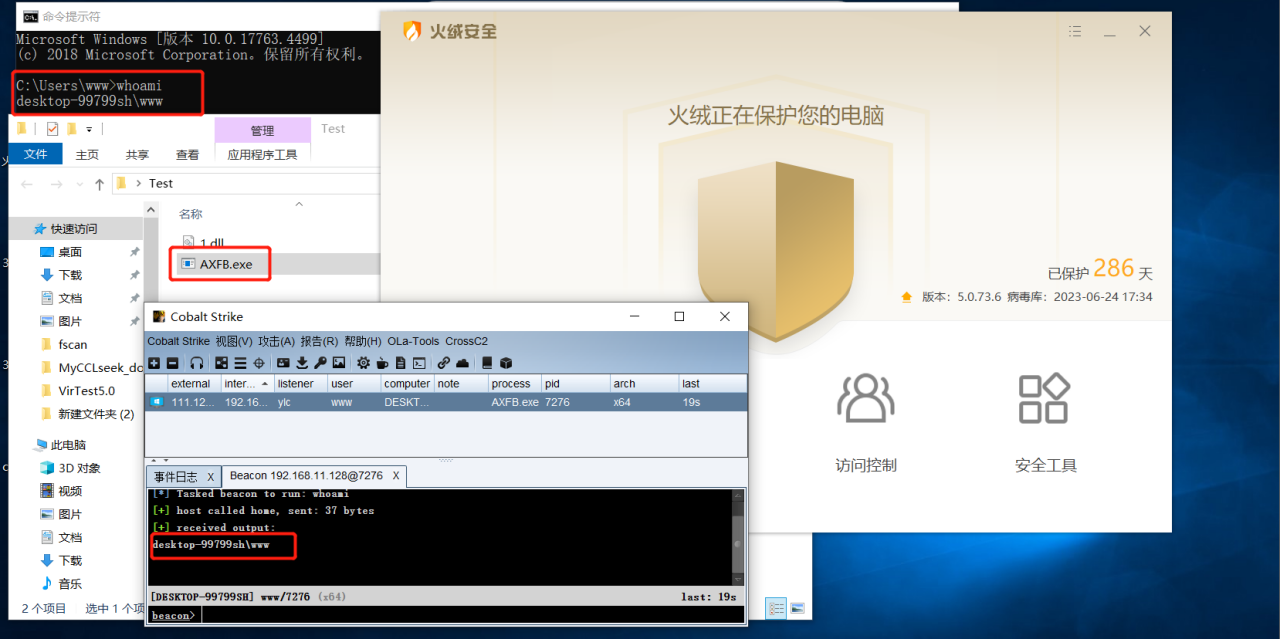
Task: Open the OLa-Tools menu
Action: (x=413, y=341)
